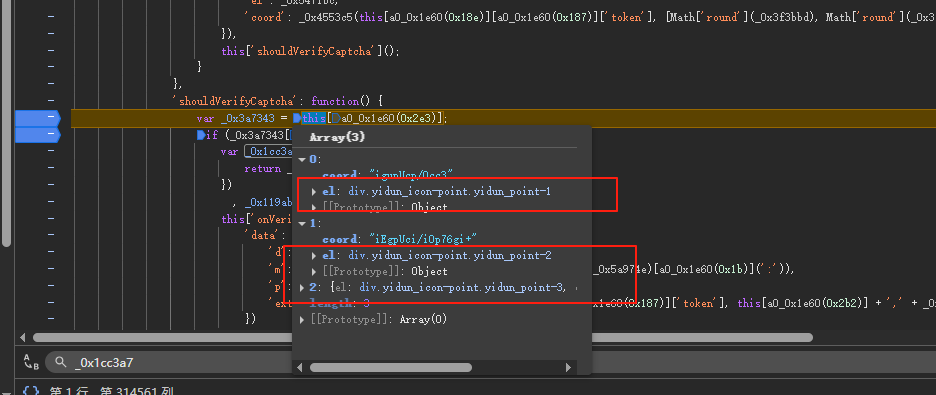Toggle the blue breakpoint on the 'if' line gutter

pyautogui.click(x=37, y=135)
